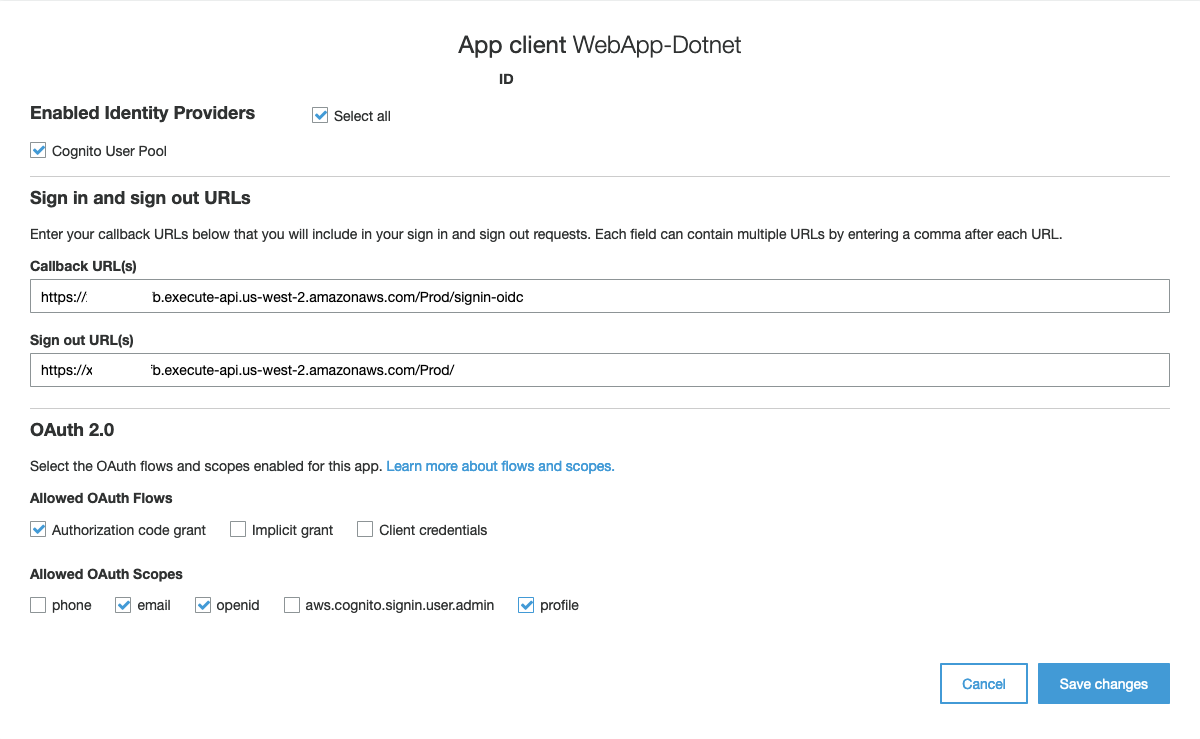1200x739 pixels.
Task: Click the Implicit grant label text
Action: click(x=293, y=530)
